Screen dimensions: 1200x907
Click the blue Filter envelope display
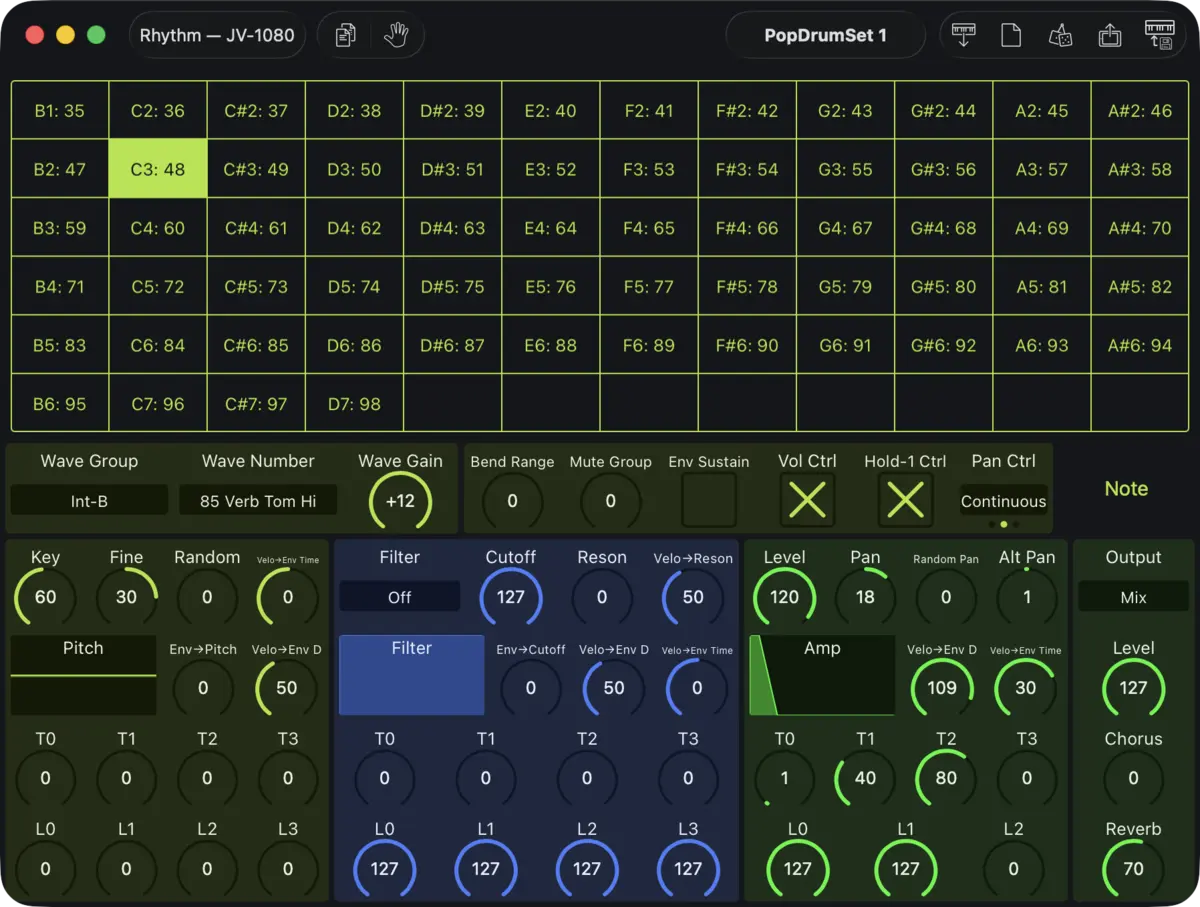(x=412, y=675)
